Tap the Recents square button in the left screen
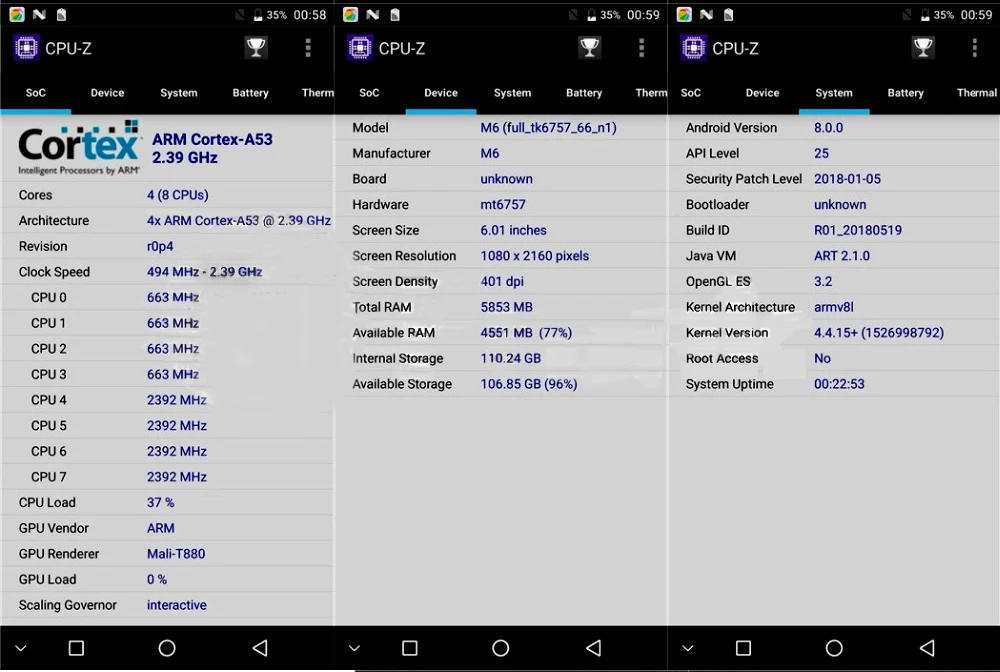Image resolution: width=1000 pixels, height=672 pixels. [76, 648]
